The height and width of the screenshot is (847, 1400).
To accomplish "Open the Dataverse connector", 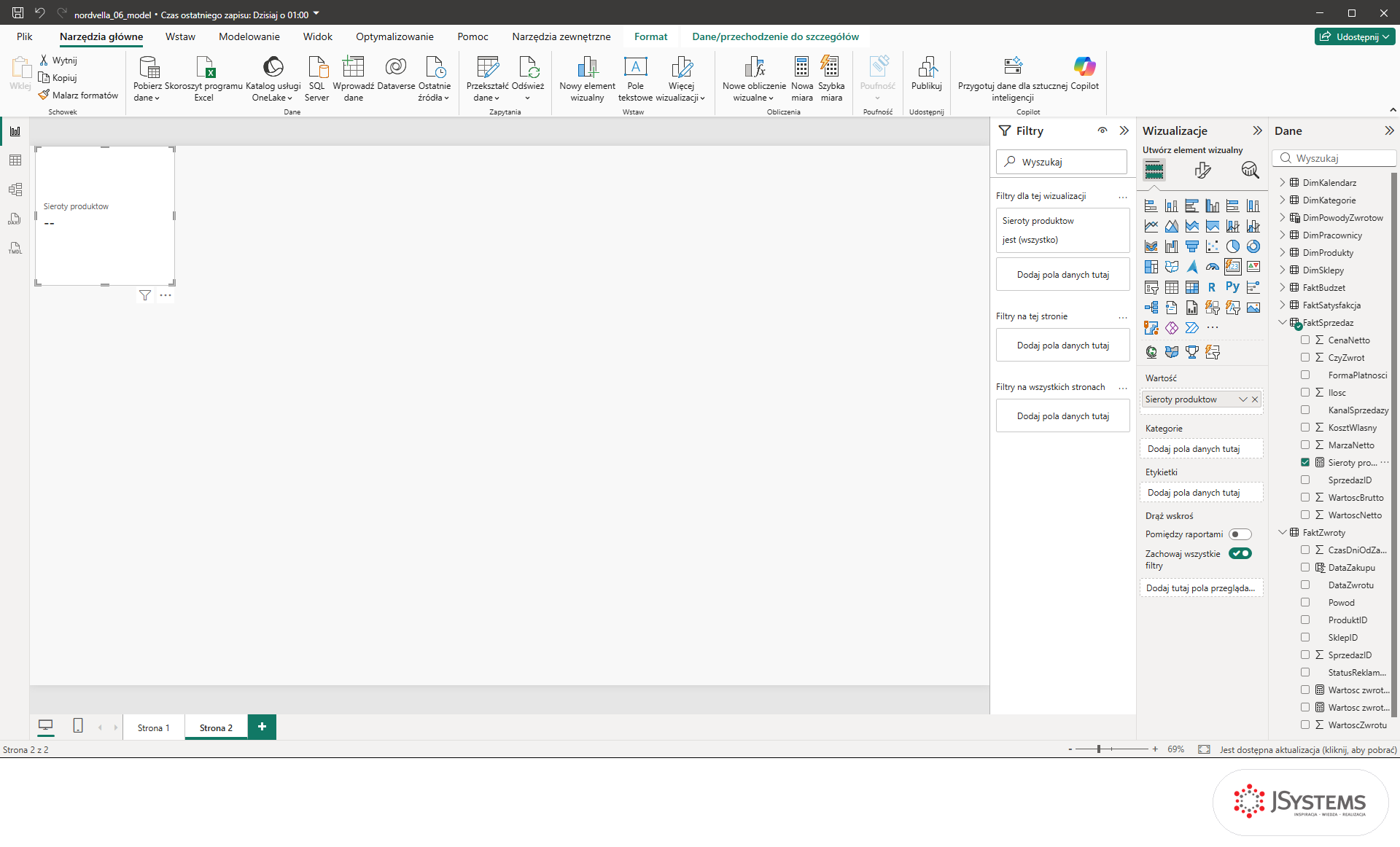I will [x=396, y=73].
